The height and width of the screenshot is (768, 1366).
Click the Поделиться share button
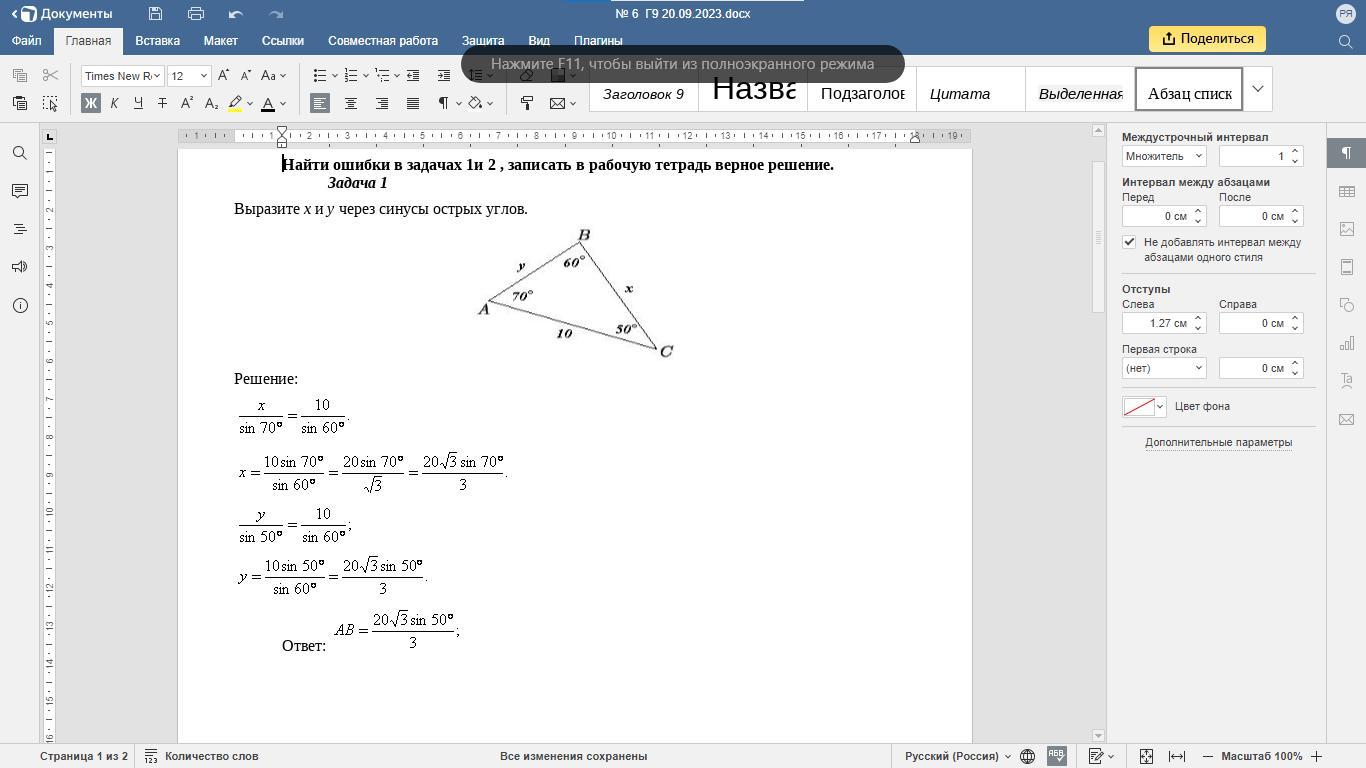pos(1208,39)
